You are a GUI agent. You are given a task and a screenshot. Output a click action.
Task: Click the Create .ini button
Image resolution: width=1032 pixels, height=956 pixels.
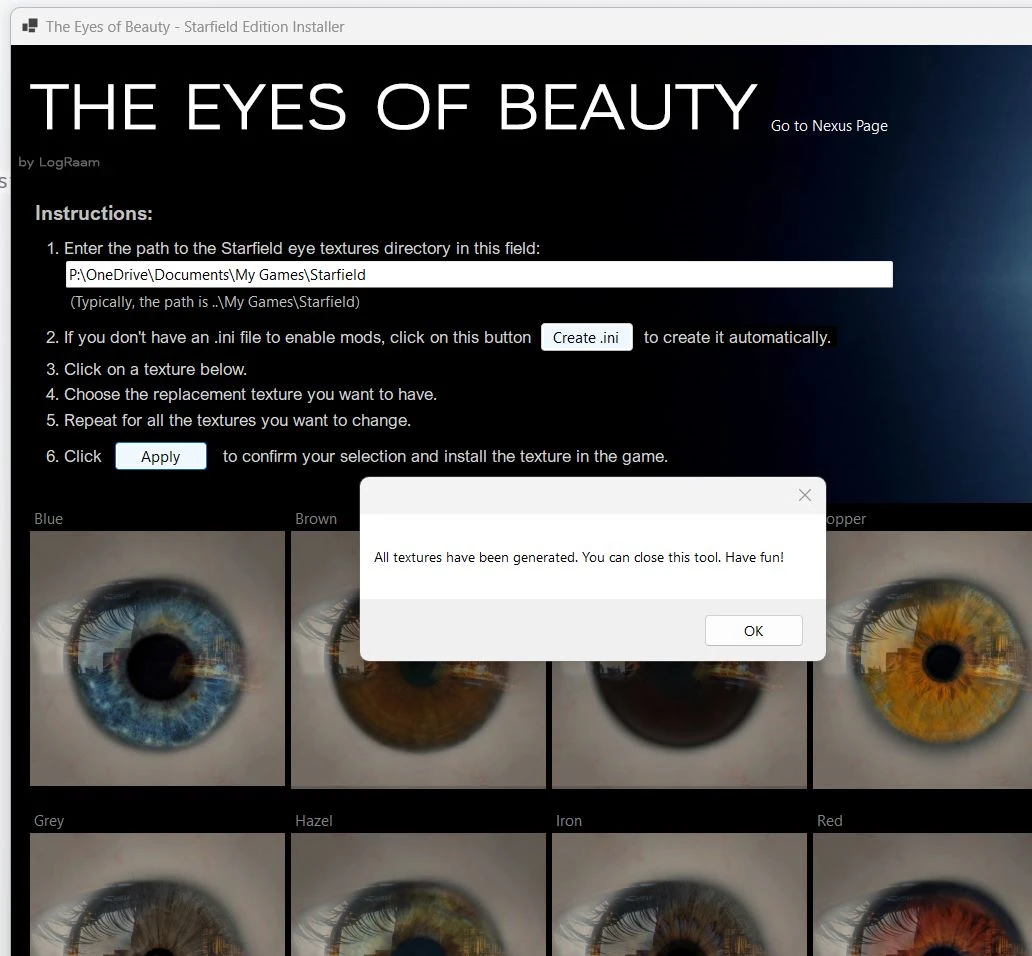pyautogui.click(x=586, y=337)
